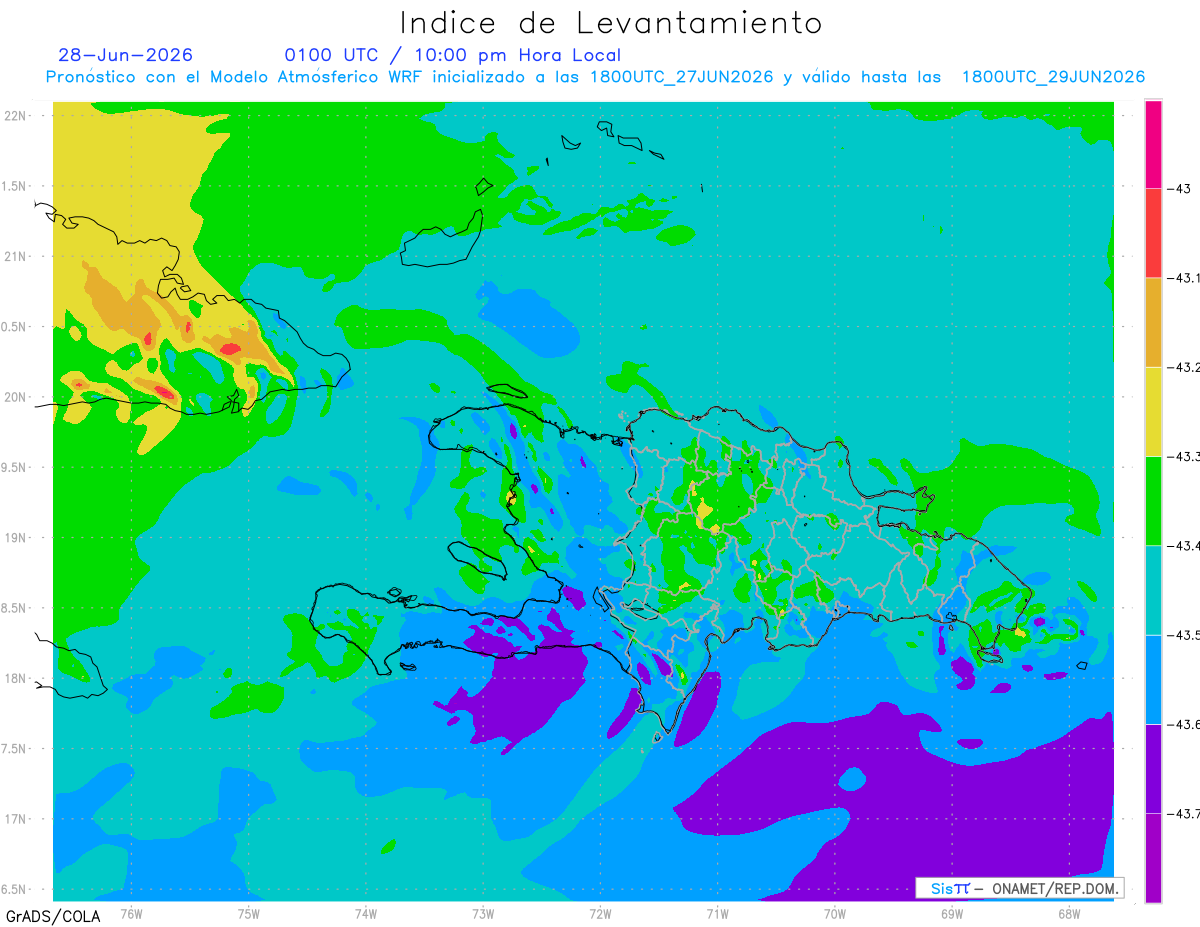Click the time '0100 UTC / 10:00 pm Hora Local'
This screenshot has height=927, width=1200.
point(452,55)
